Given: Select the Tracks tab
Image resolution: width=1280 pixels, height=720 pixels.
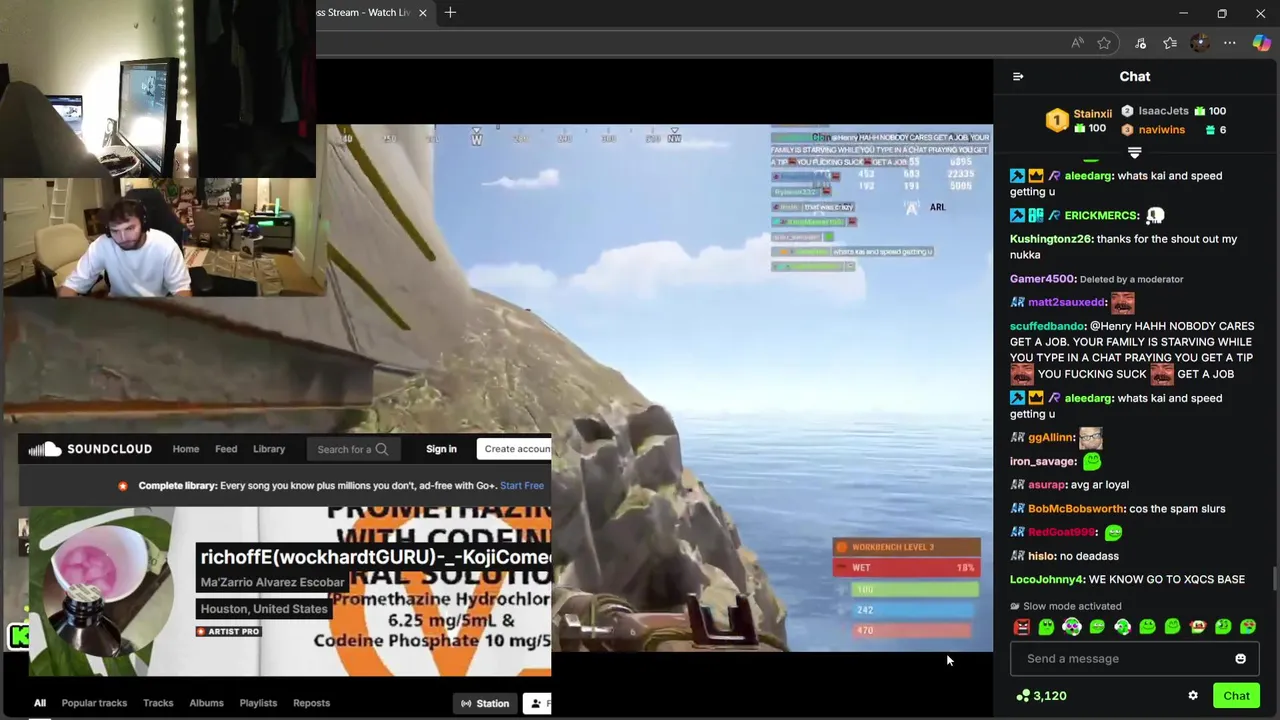Looking at the screenshot, I should 158,703.
